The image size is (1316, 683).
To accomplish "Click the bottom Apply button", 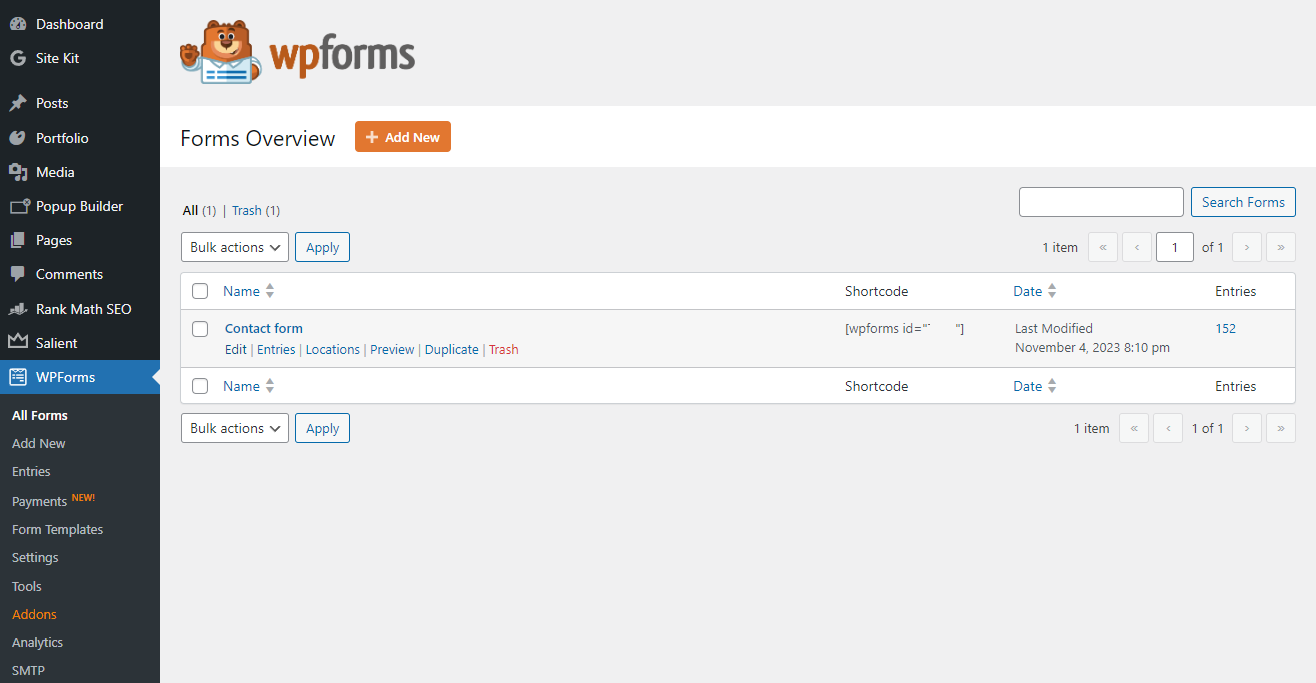I will (x=322, y=428).
